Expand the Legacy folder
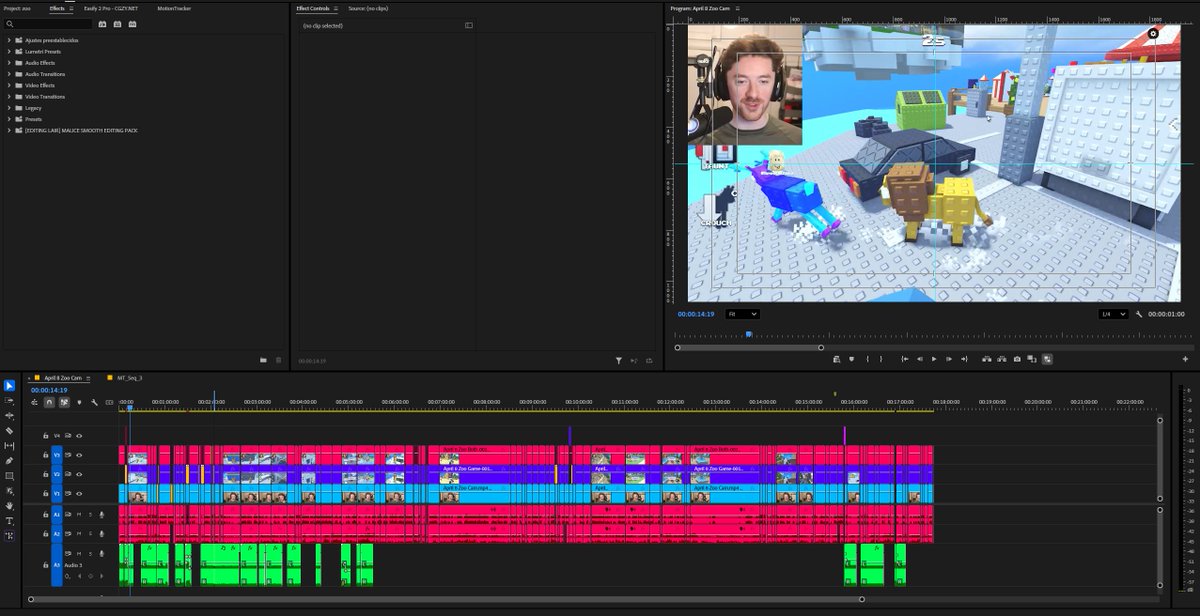This screenshot has width=1200, height=616. (x=9, y=108)
